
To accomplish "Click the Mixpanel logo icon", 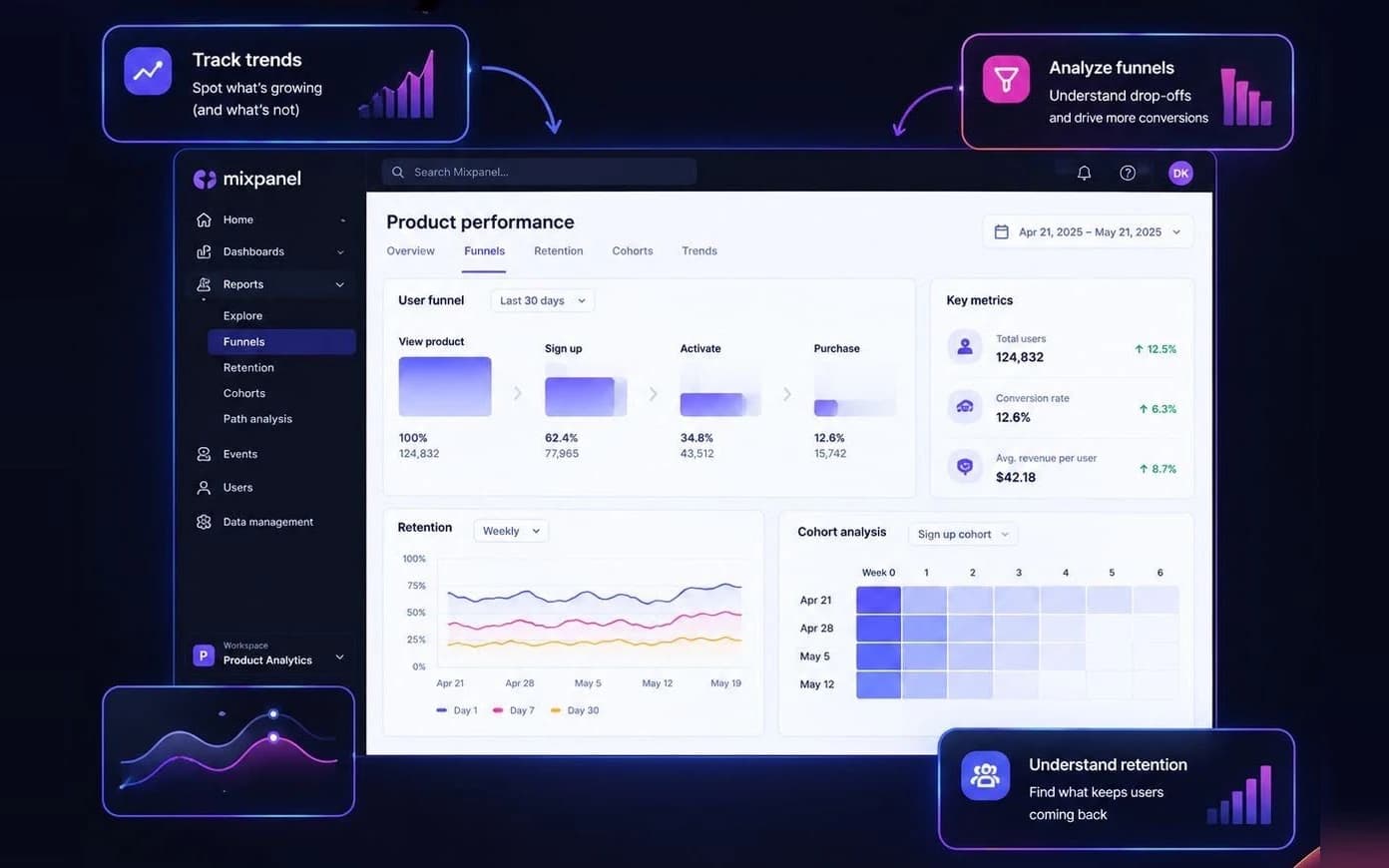I will (205, 179).
